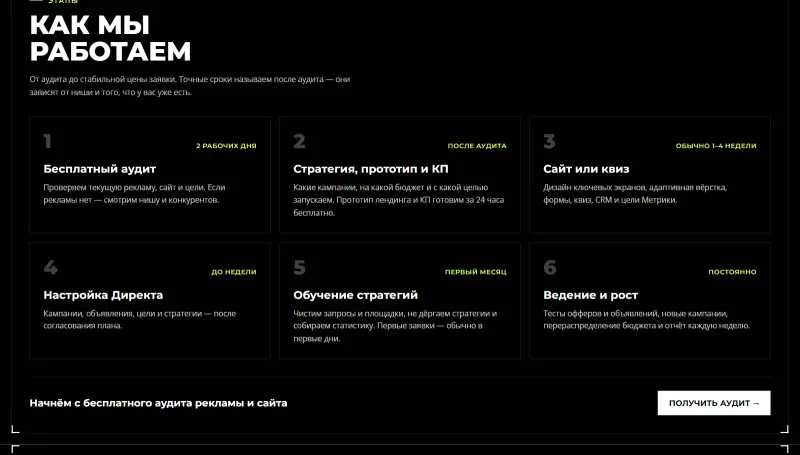Click the step number 5
Screen dimensions: 800x455
(x=299, y=267)
